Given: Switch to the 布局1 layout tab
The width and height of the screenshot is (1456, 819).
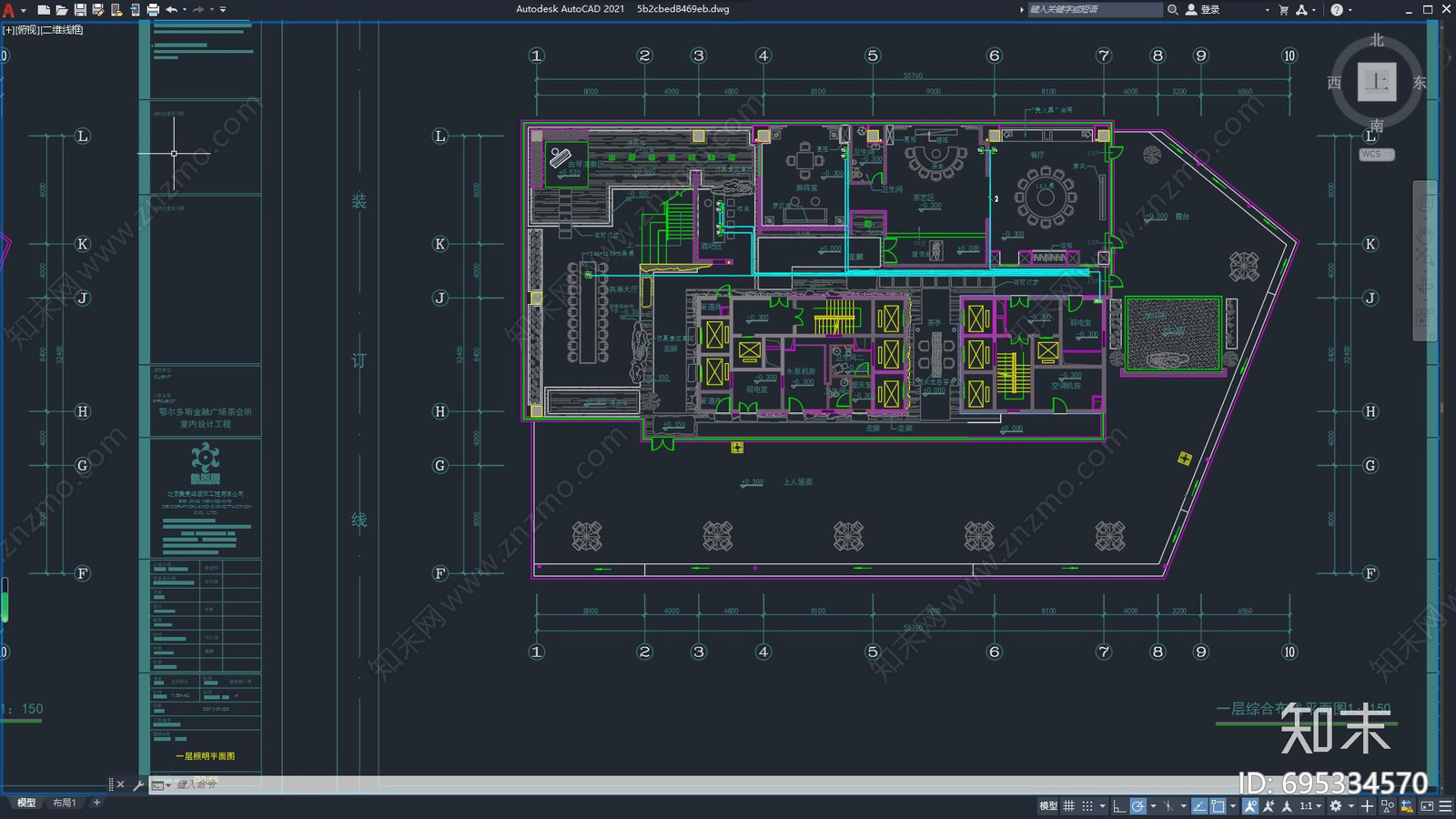Looking at the screenshot, I should coord(64,803).
